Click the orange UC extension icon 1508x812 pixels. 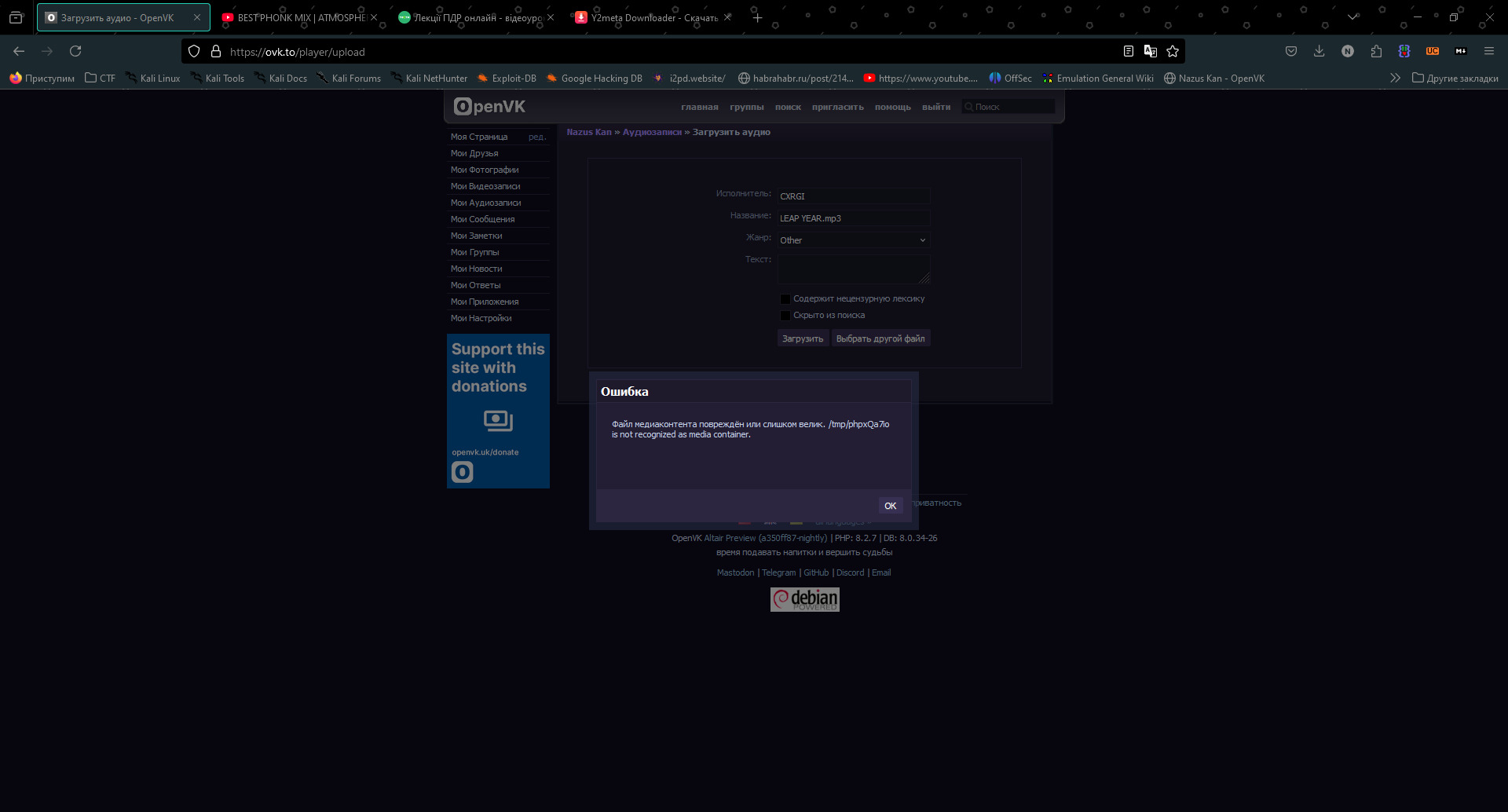[x=1433, y=51]
